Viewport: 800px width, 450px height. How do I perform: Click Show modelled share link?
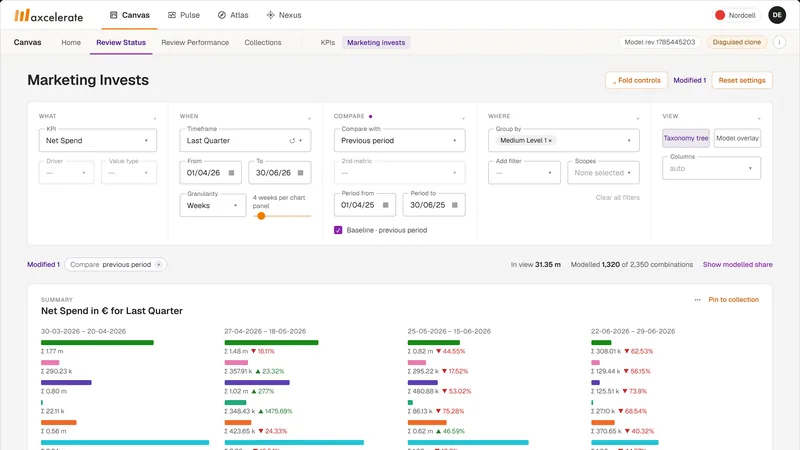737,264
